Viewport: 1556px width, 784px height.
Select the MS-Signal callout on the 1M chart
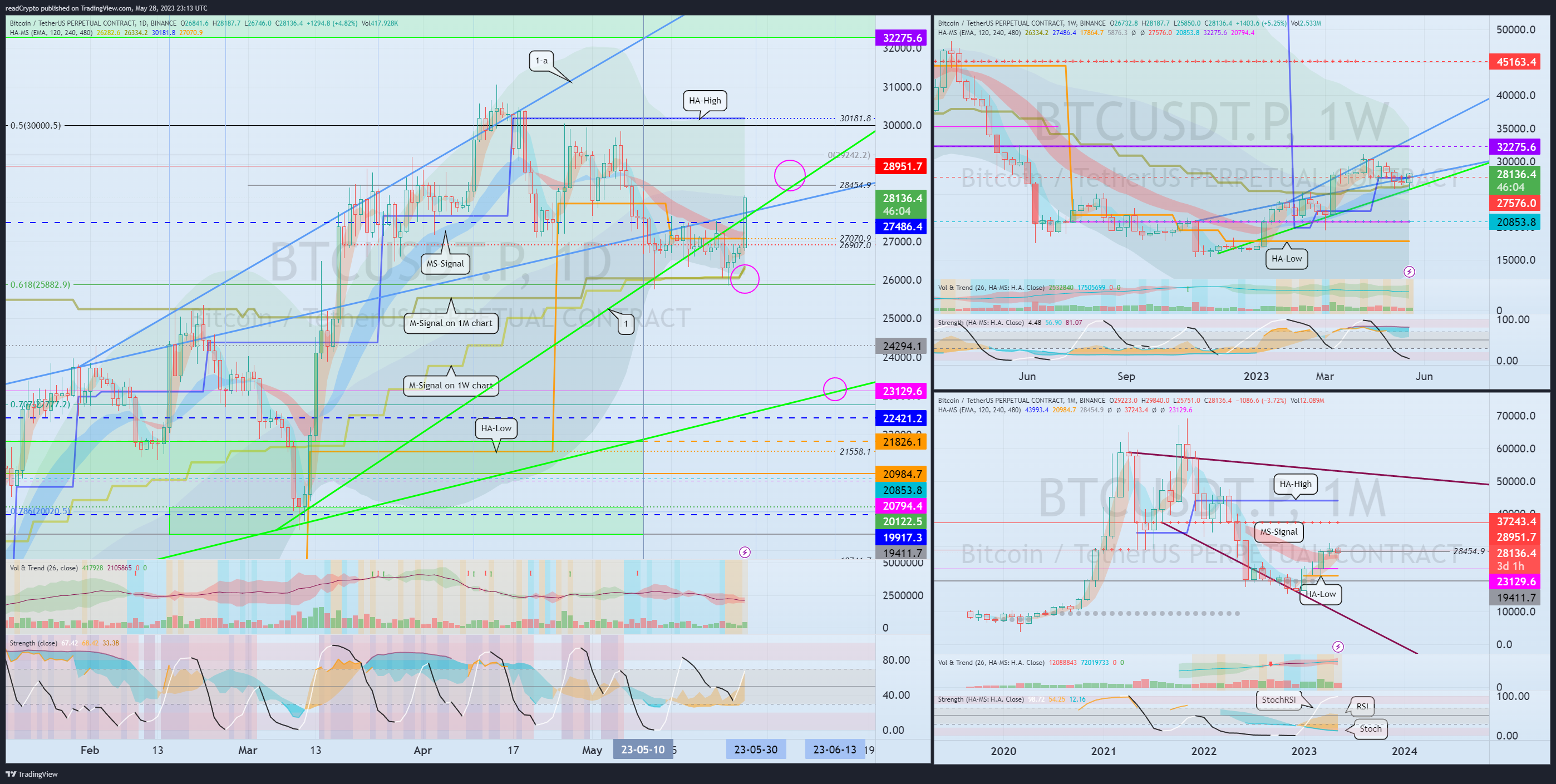(x=1278, y=531)
